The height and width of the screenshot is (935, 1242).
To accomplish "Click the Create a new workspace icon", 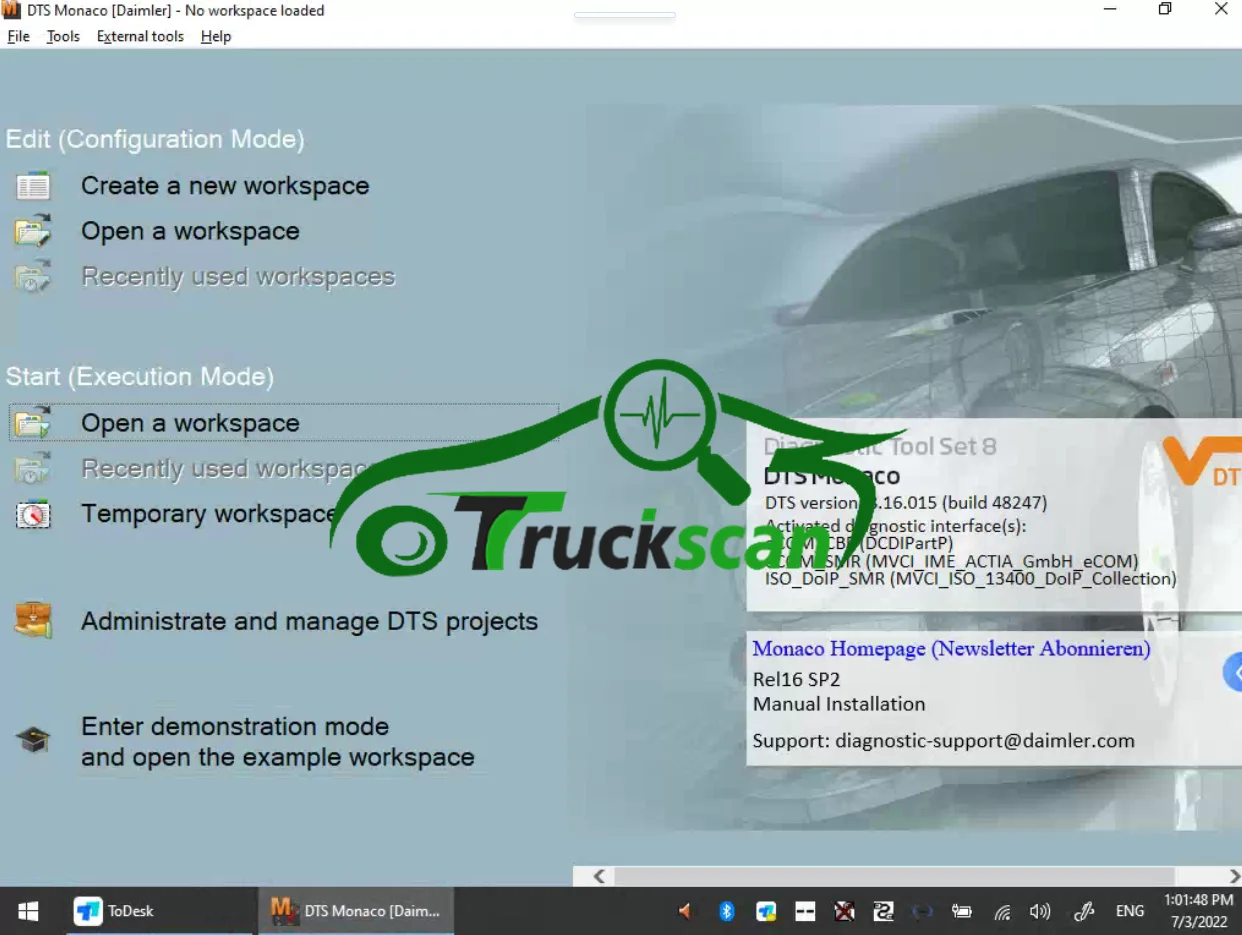I will [33, 186].
